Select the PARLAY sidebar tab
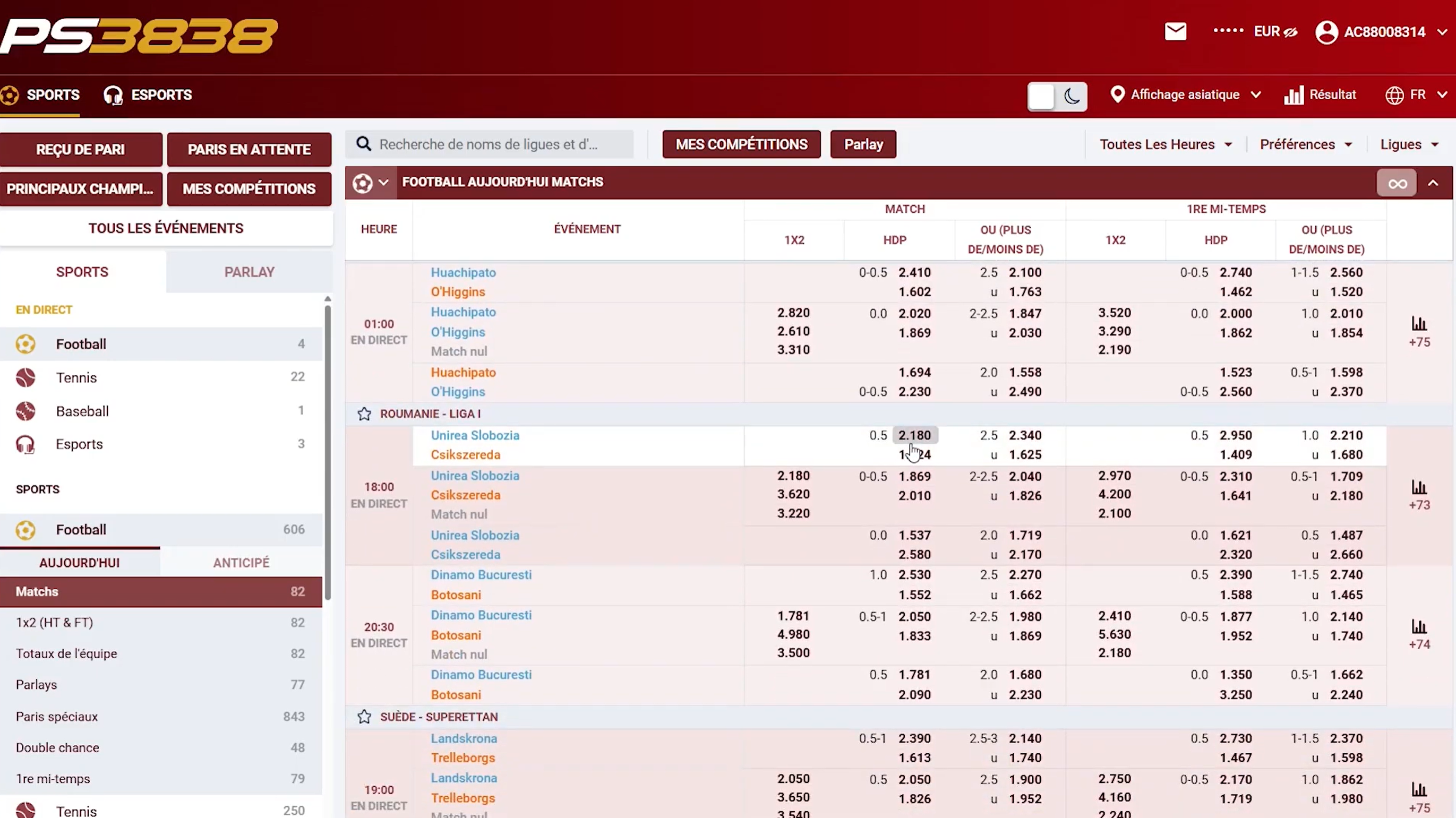 tap(249, 272)
